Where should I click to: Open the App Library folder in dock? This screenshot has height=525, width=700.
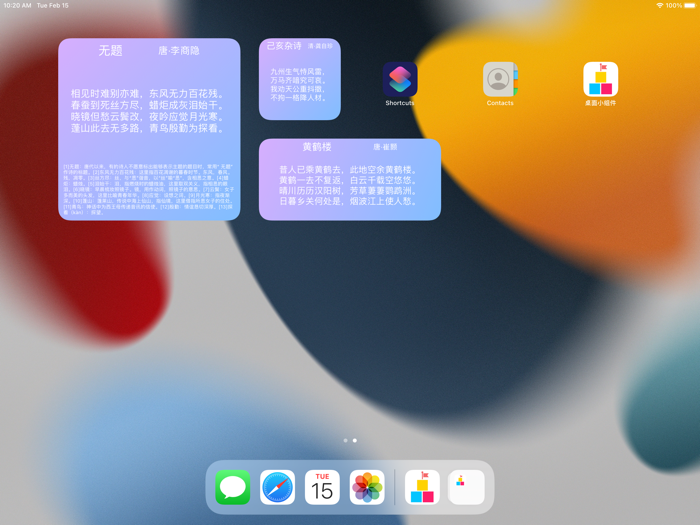[467, 487]
